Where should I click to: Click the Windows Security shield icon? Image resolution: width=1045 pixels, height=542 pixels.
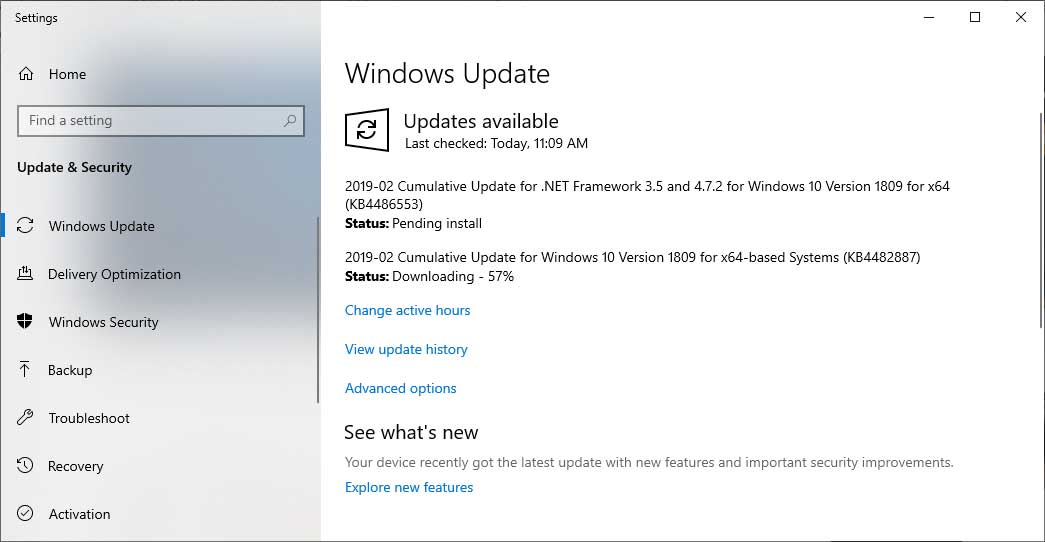click(x=26, y=322)
